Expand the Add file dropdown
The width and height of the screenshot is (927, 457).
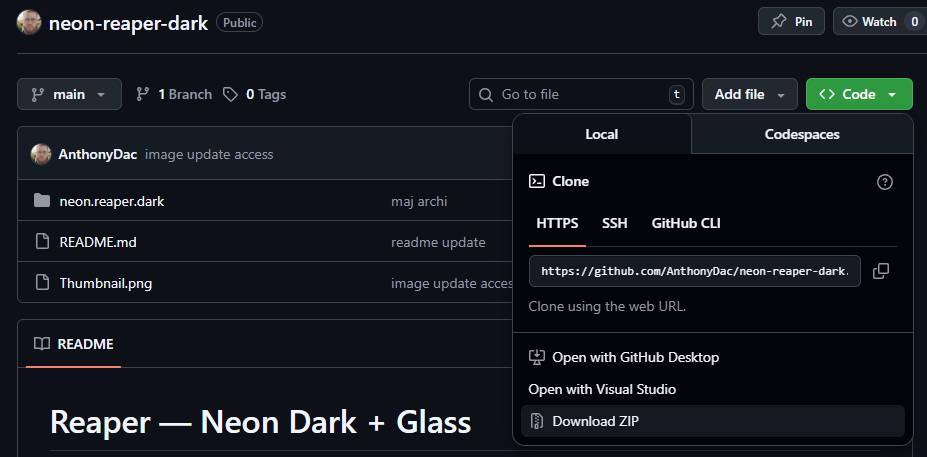coord(749,94)
